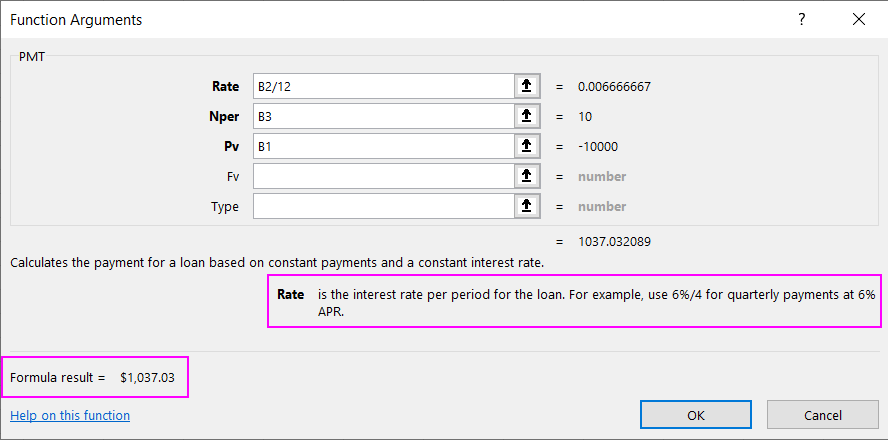
Task: Click the range selector icon for Fv
Action: click(526, 176)
